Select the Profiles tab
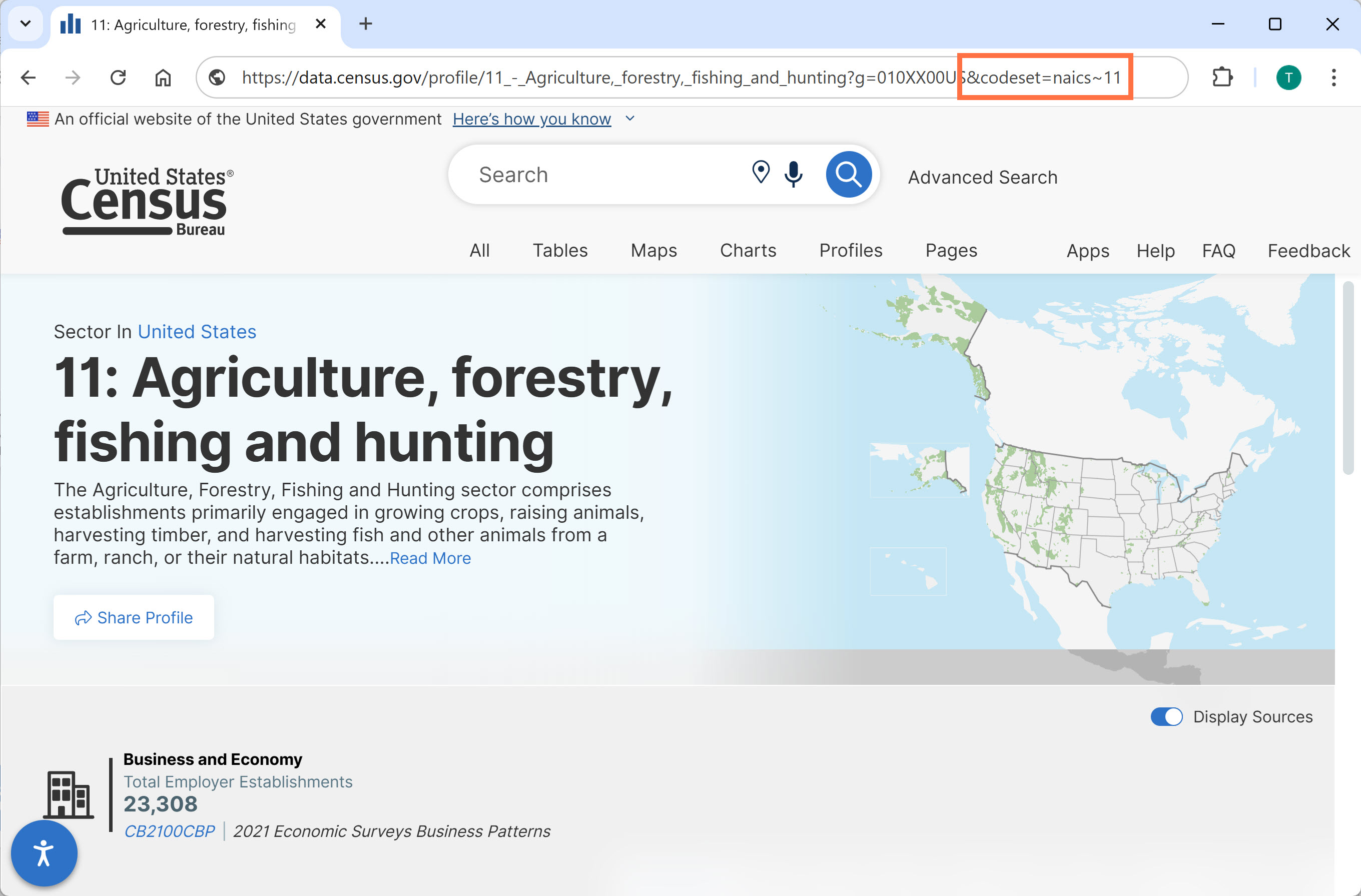 [x=850, y=251]
